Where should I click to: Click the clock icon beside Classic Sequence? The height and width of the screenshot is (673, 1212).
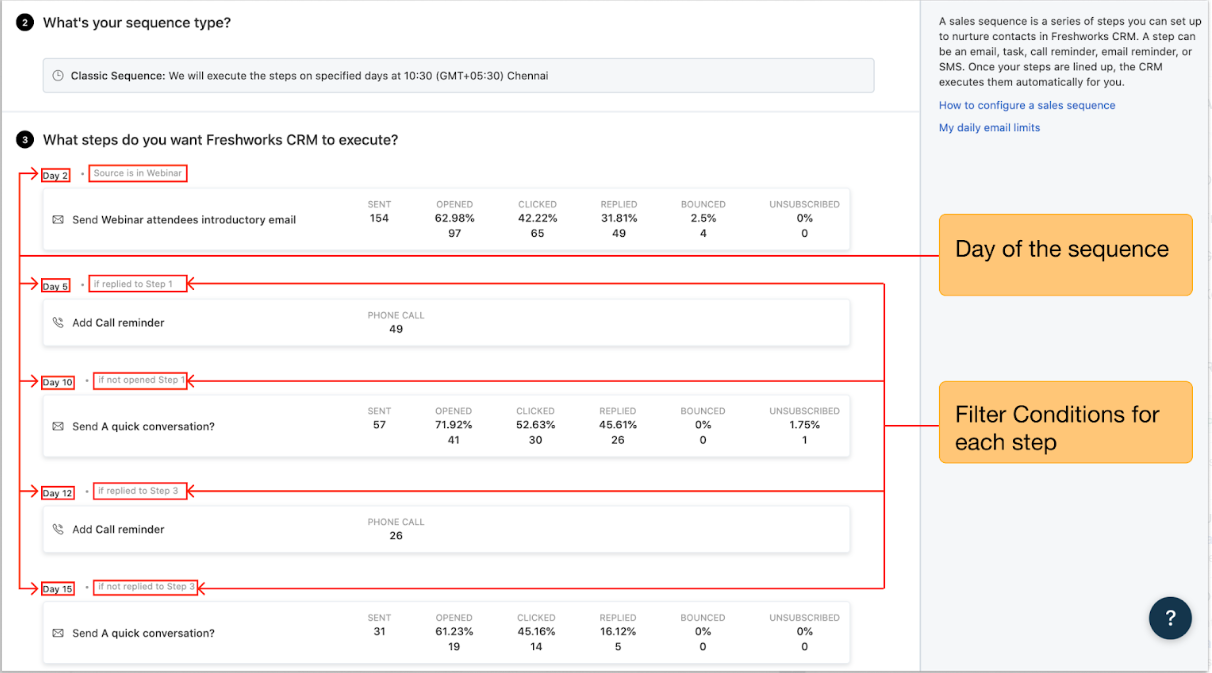[x=58, y=76]
